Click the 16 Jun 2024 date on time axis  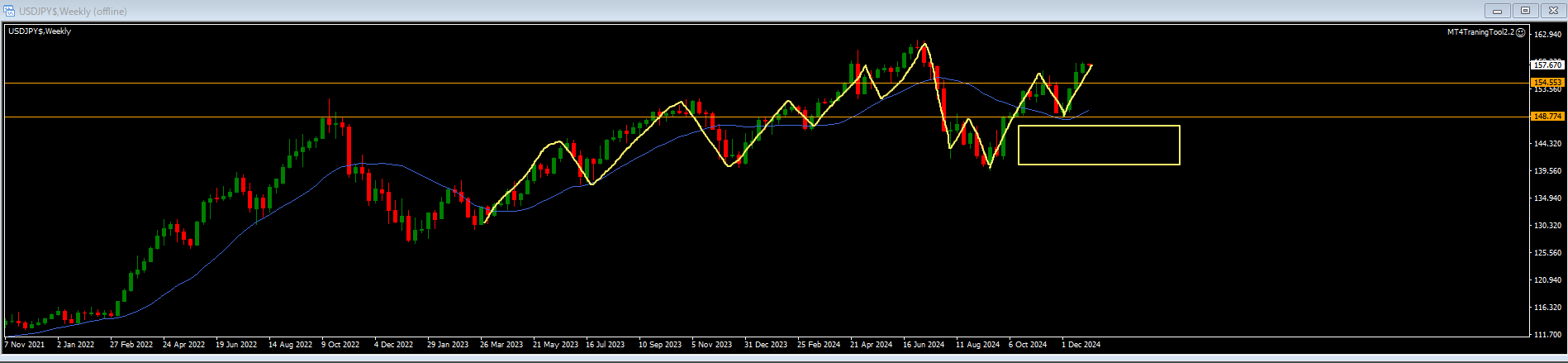(x=924, y=345)
